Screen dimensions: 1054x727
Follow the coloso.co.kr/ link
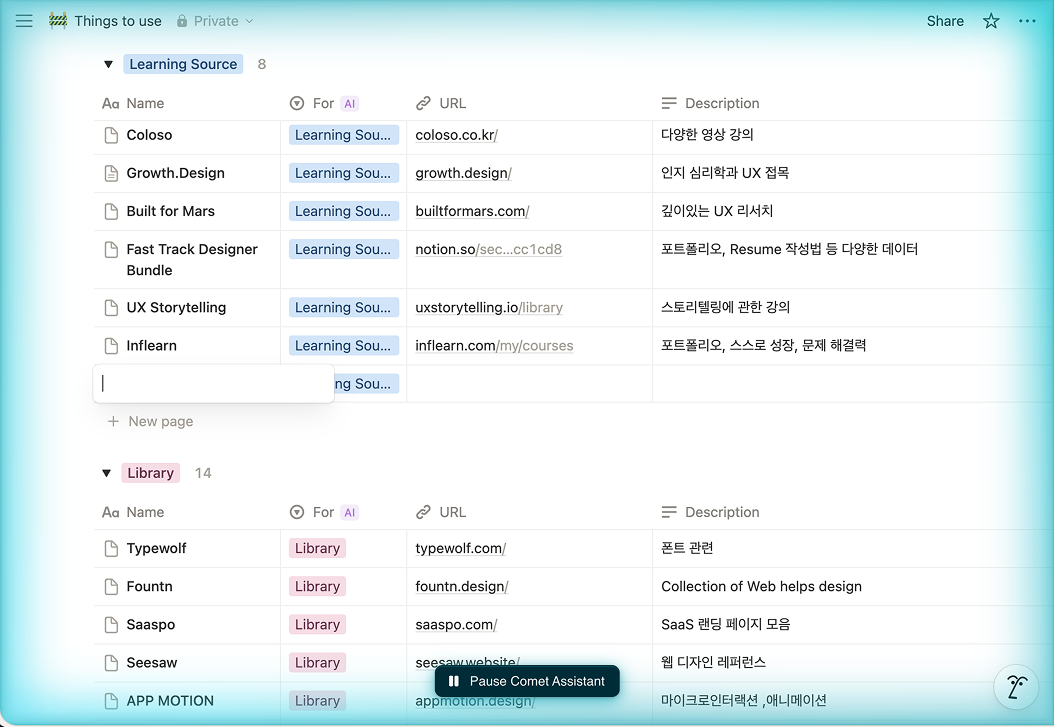(x=456, y=135)
